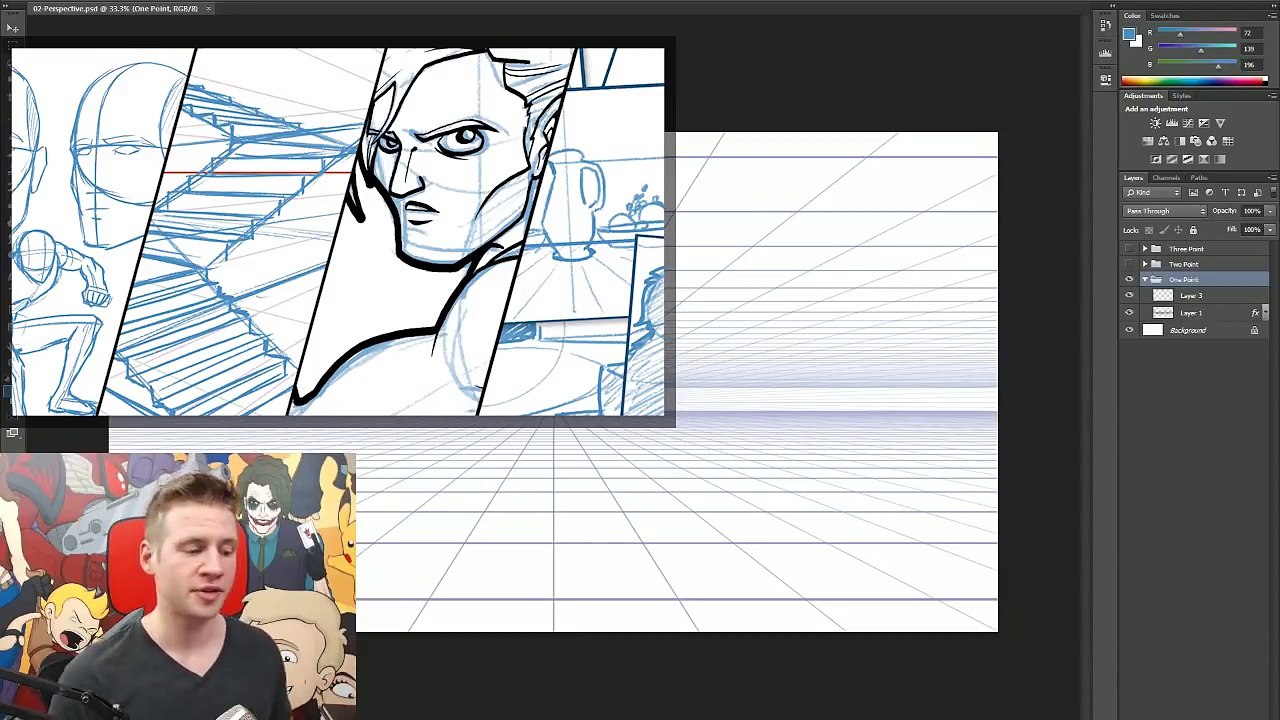Pick the background color swatch

click(x=1136, y=41)
